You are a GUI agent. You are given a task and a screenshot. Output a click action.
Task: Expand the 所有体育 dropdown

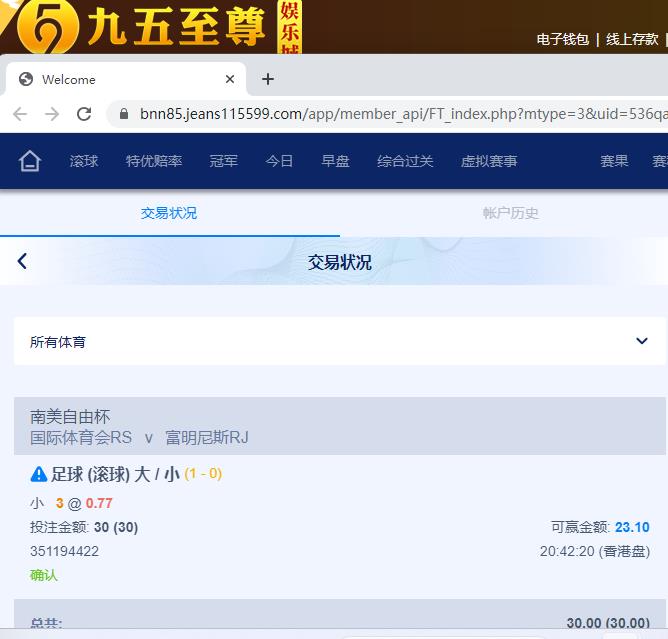[340, 341]
